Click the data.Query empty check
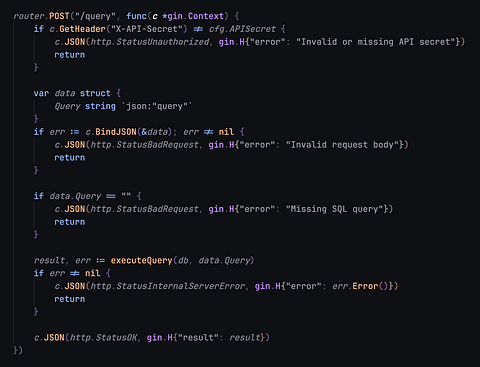The width and height of the screenshot is (480, 367). click(90, 196)
